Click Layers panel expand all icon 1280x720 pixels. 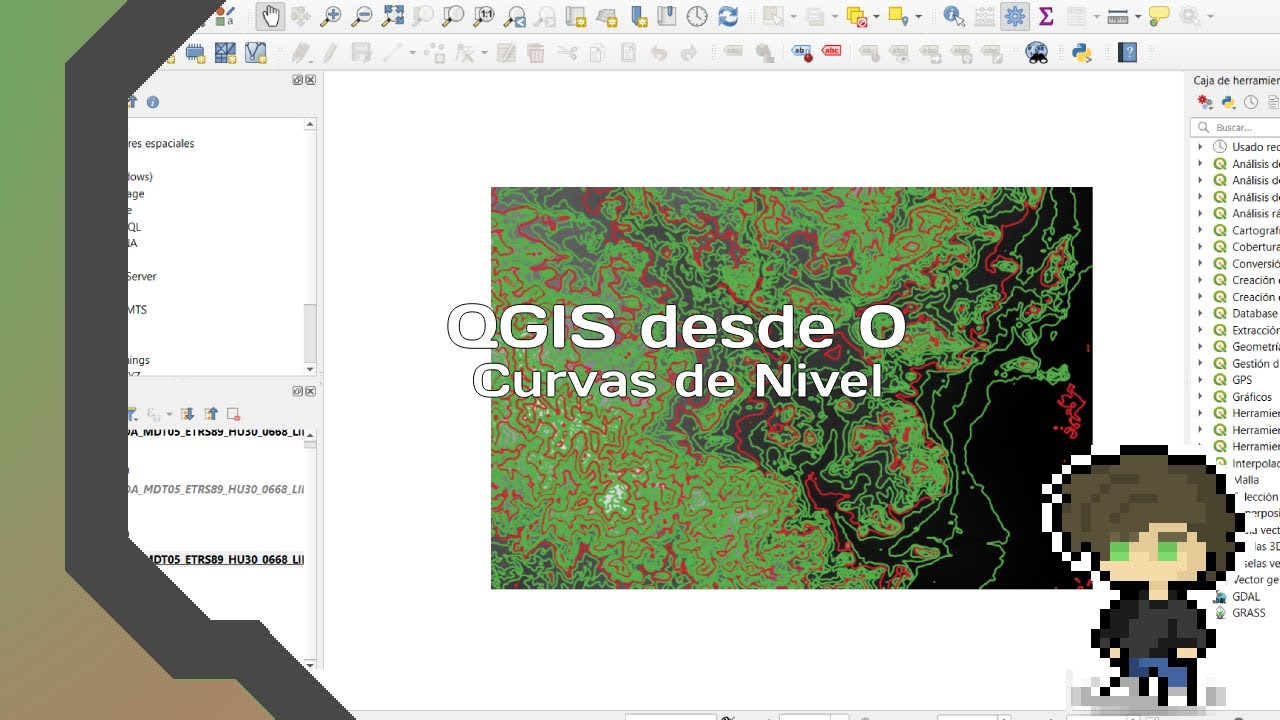[x=187, y=414]
